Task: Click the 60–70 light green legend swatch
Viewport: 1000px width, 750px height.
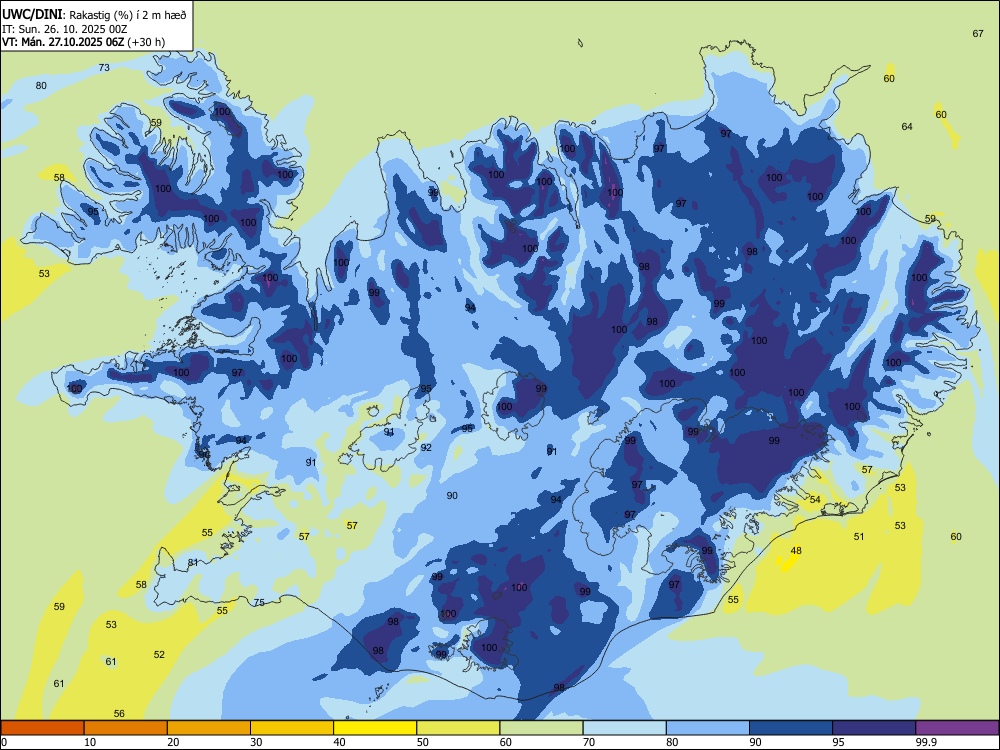Action: [x=541, y=728]
